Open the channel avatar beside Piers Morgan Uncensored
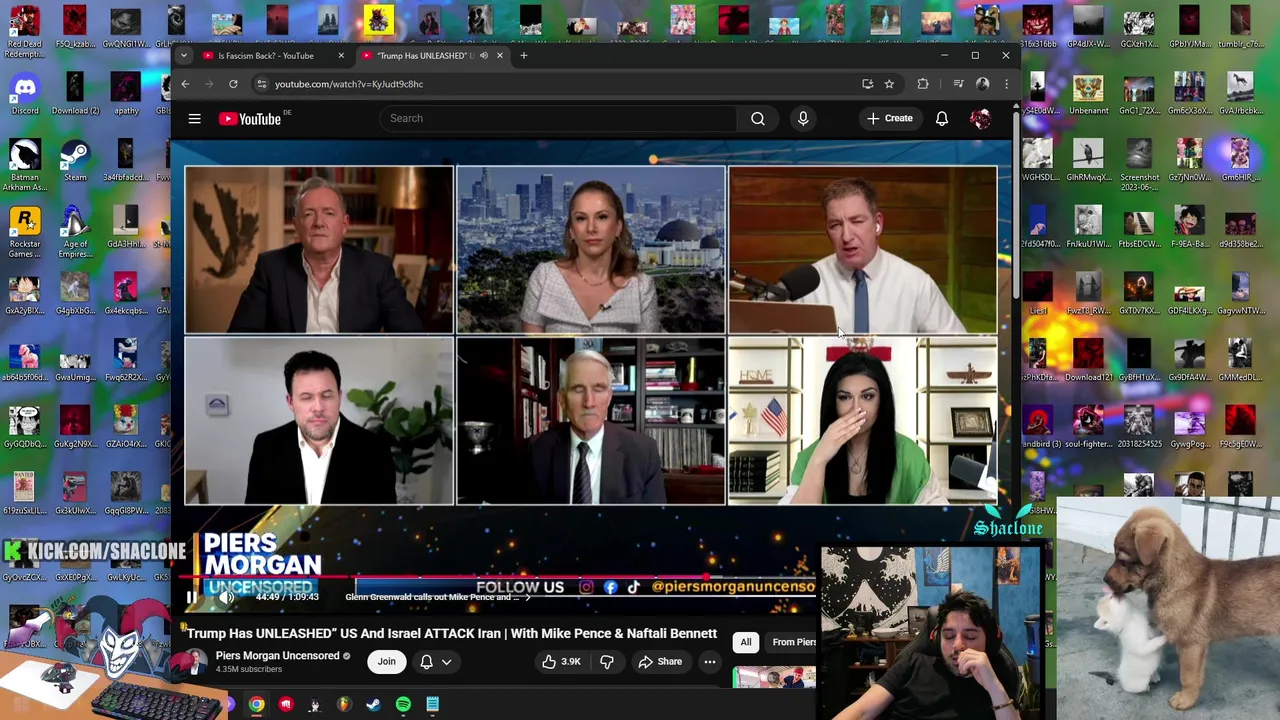 coord(196,661)
